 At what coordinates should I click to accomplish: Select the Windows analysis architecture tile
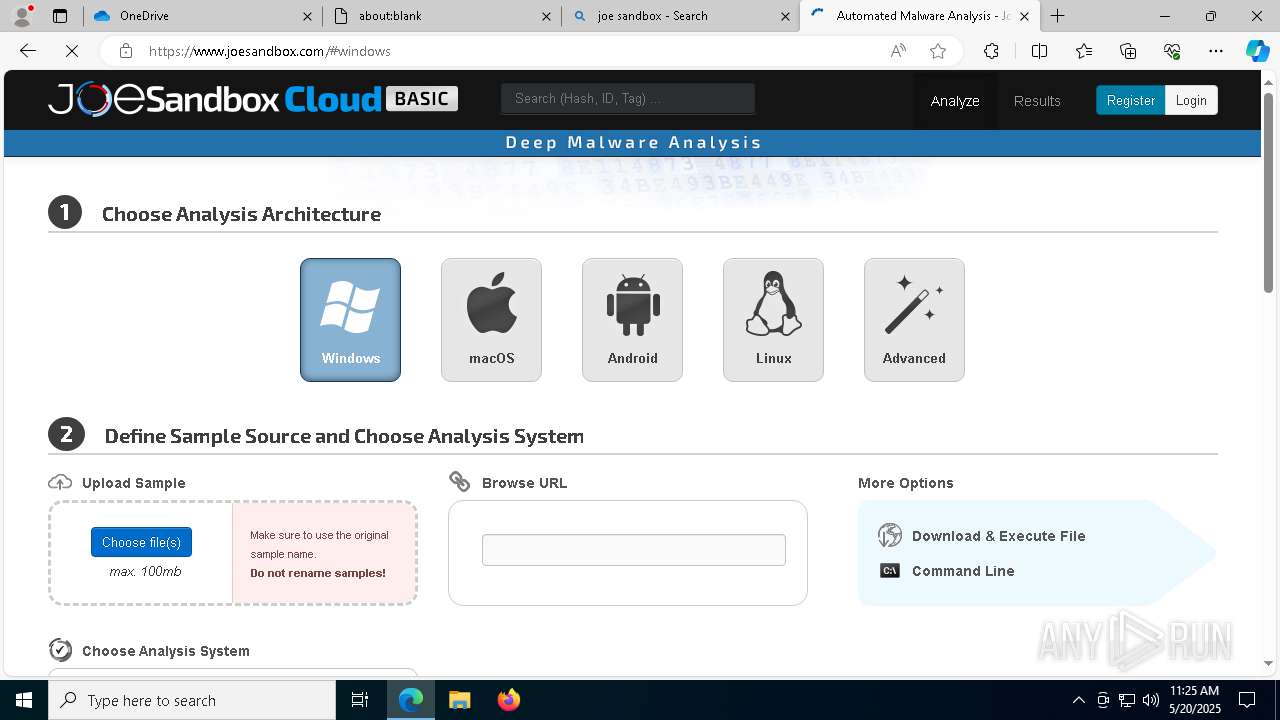[350, 320]
